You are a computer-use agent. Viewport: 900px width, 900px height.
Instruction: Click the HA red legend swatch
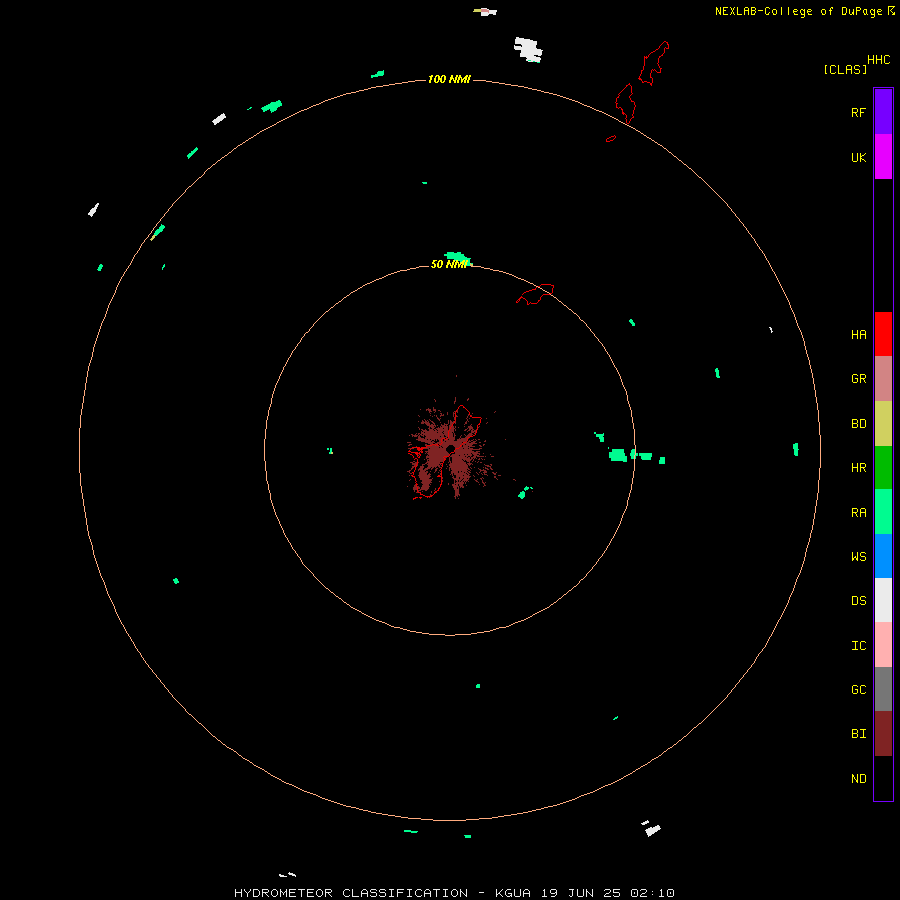(883, 334)
